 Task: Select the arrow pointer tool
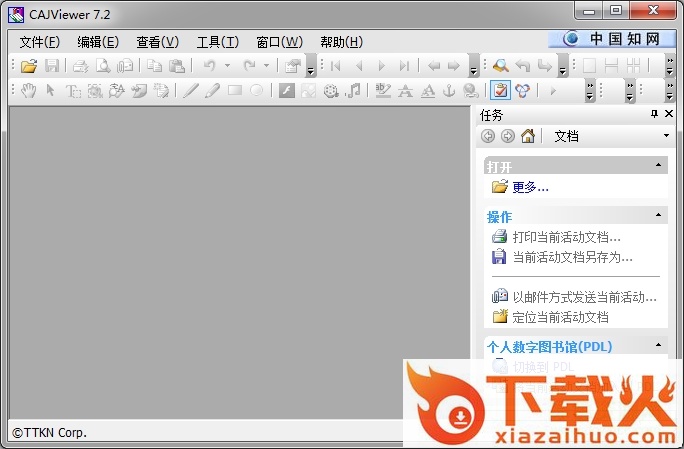51,91
